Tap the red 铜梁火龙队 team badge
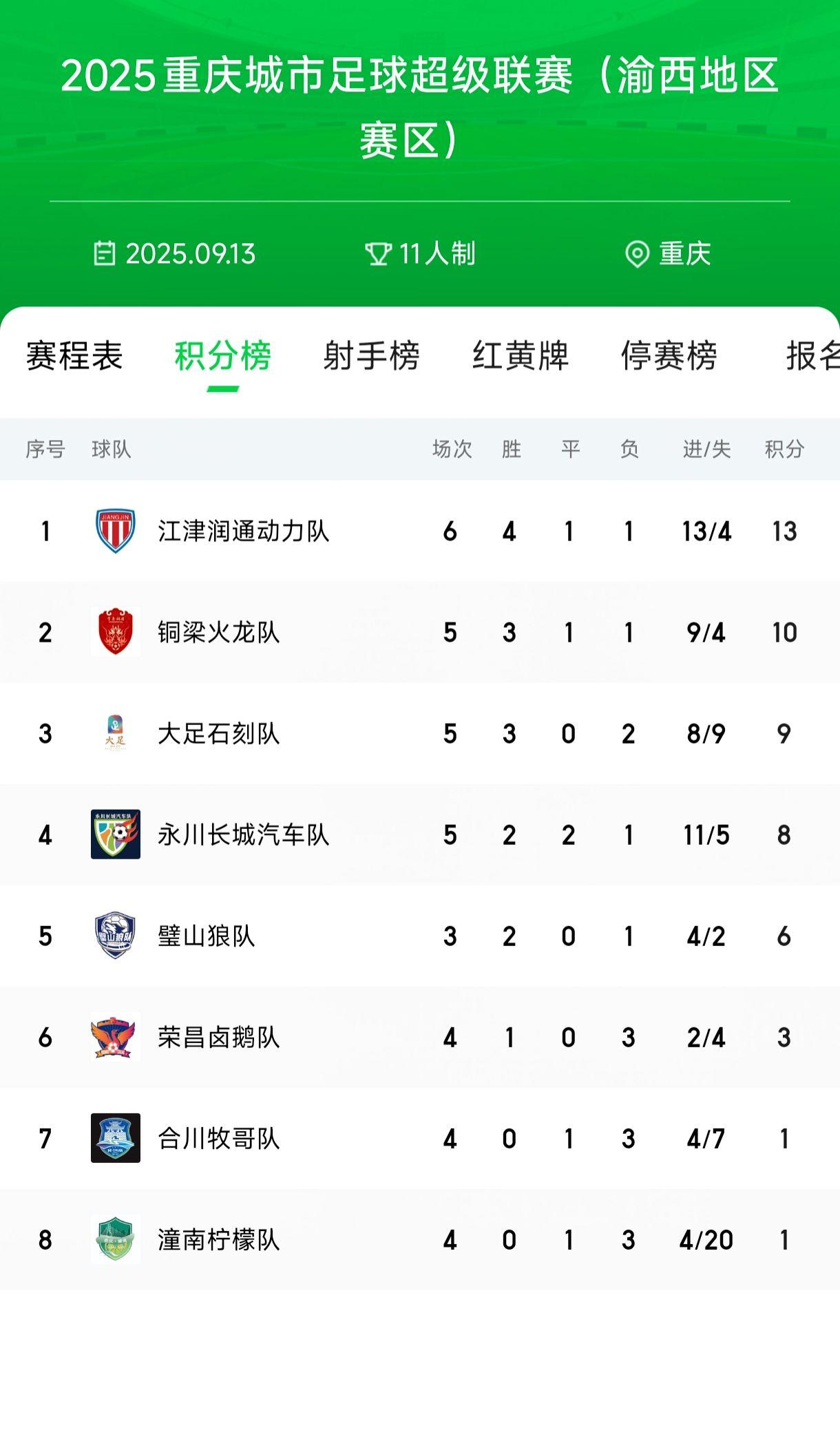840x1439 pixels. coord(115,631)
